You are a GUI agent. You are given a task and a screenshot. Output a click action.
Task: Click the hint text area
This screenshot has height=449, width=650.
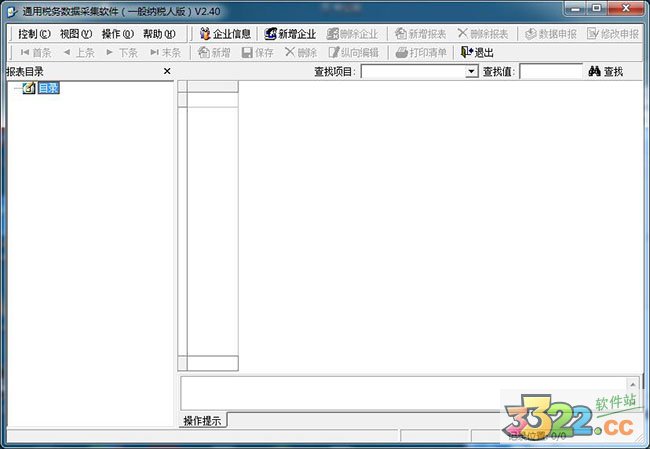tap(403, 393)
